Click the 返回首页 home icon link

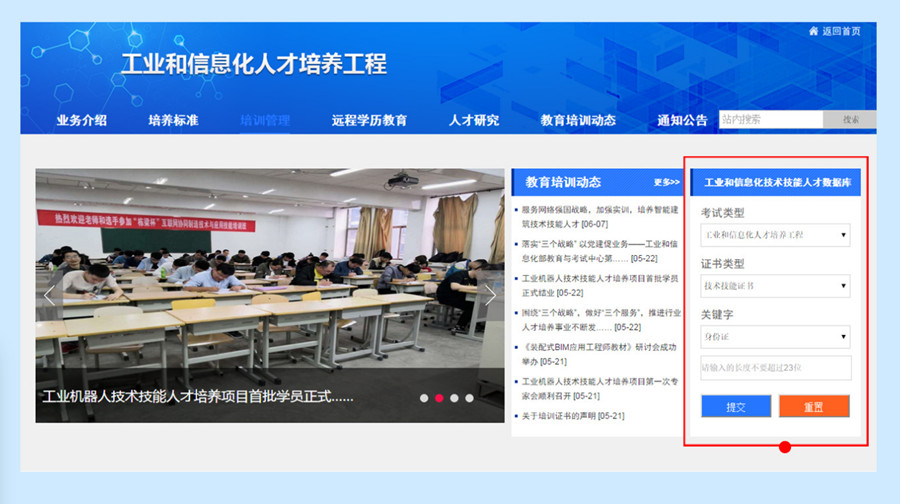[x=834, y=31]
